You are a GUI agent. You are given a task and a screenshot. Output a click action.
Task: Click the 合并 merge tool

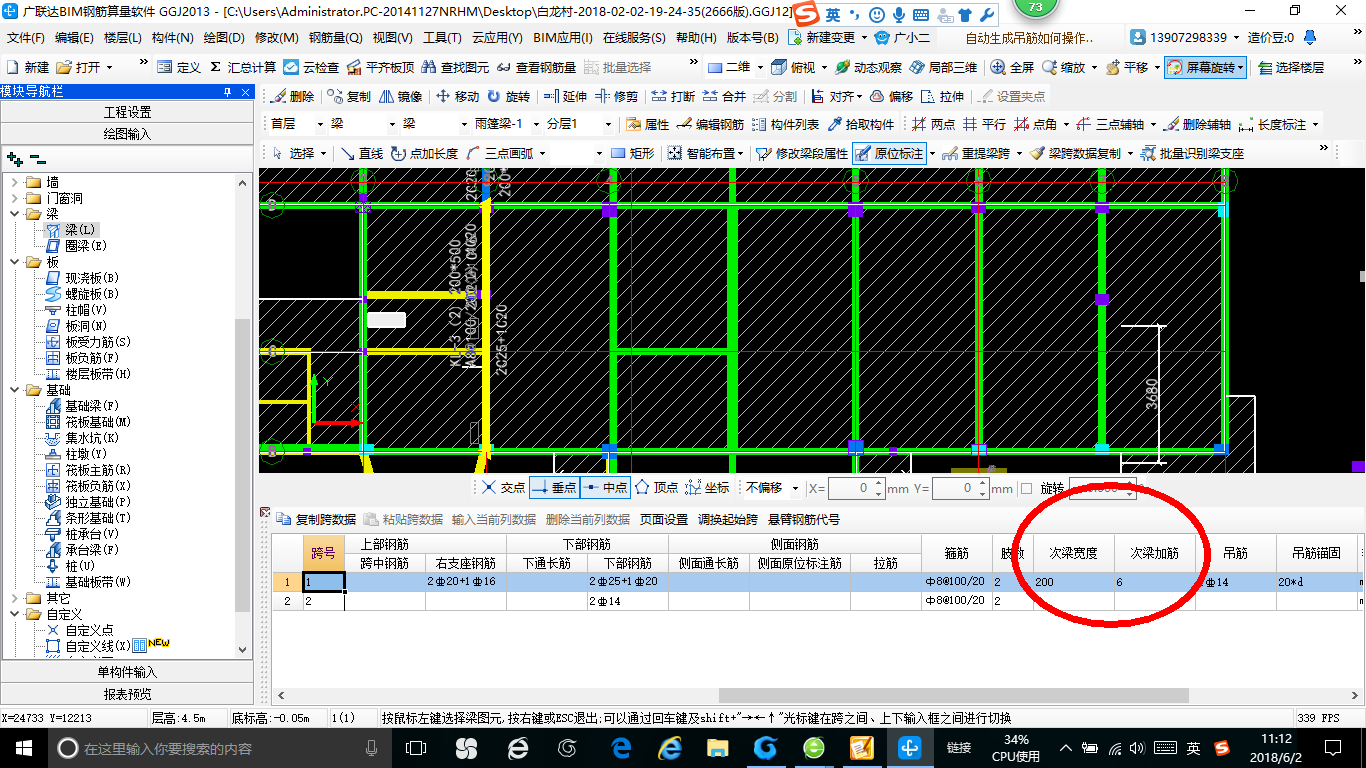724,97
